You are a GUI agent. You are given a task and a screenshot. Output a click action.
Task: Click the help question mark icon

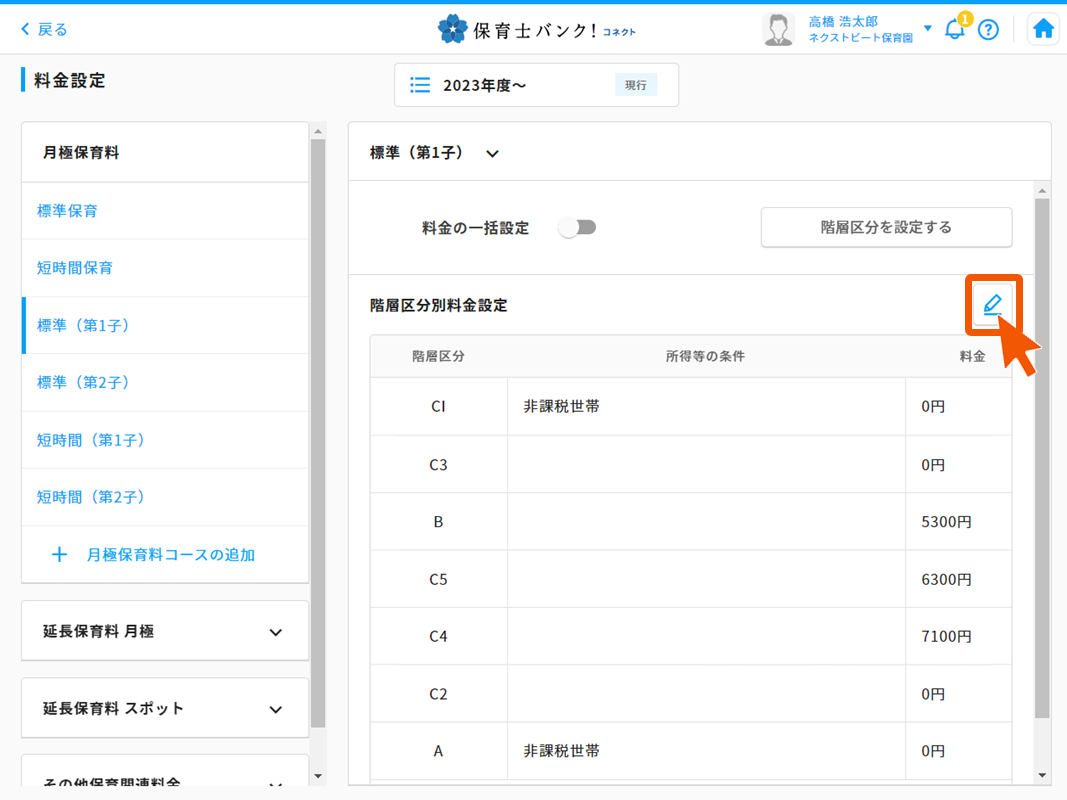tap(988, 29)
